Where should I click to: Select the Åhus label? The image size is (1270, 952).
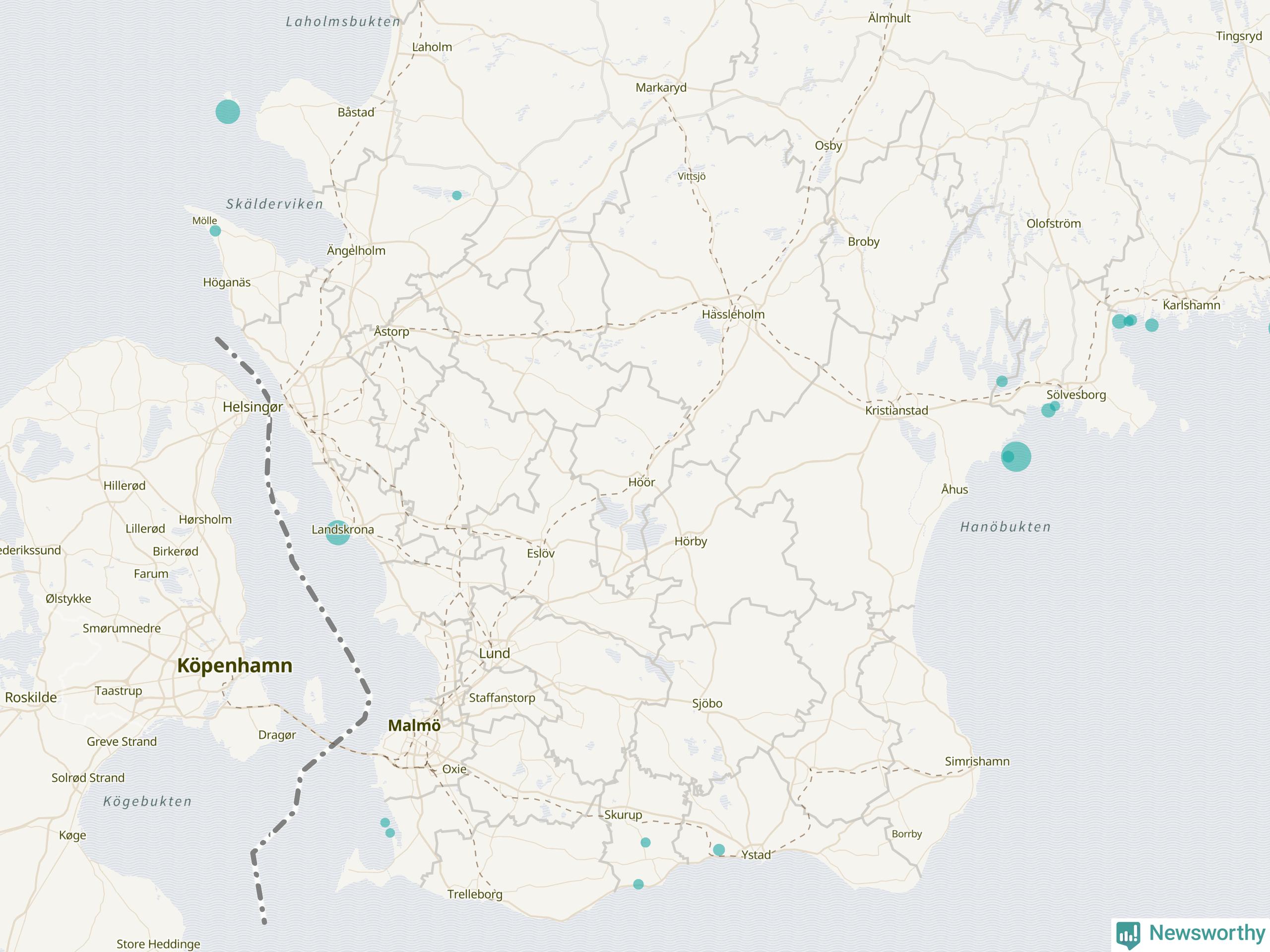954,489
